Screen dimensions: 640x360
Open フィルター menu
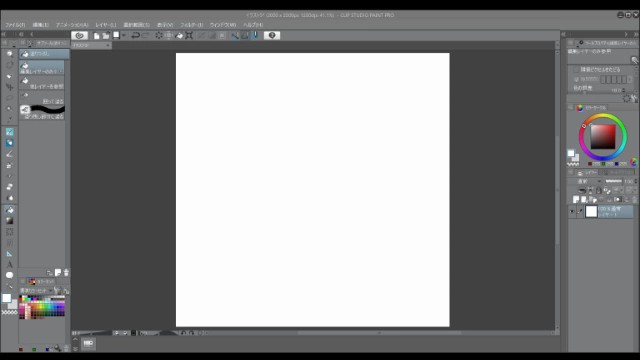pyautogui.click(x=191, y=25)
